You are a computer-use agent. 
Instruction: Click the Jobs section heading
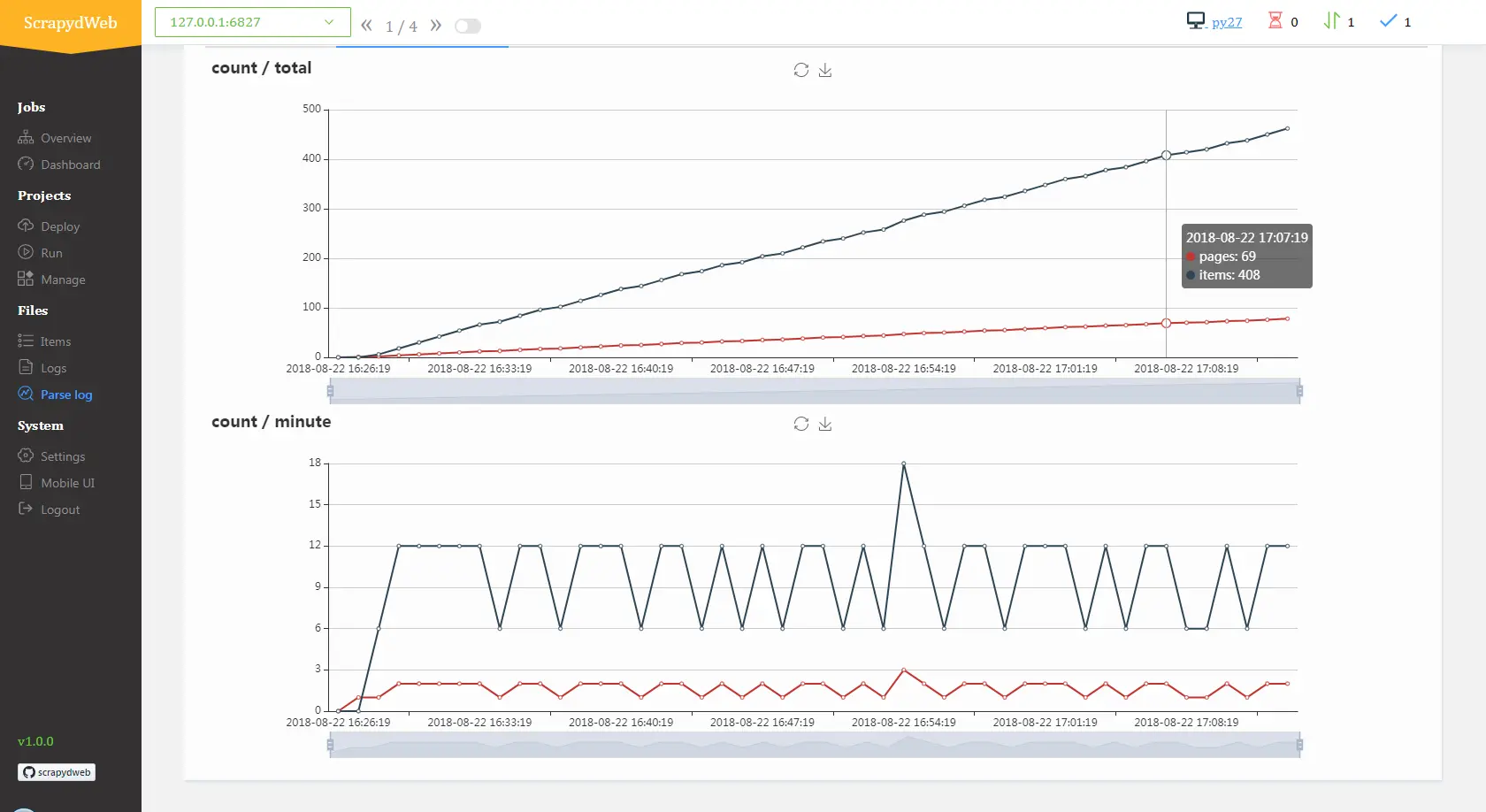click(x=31, y=107)
